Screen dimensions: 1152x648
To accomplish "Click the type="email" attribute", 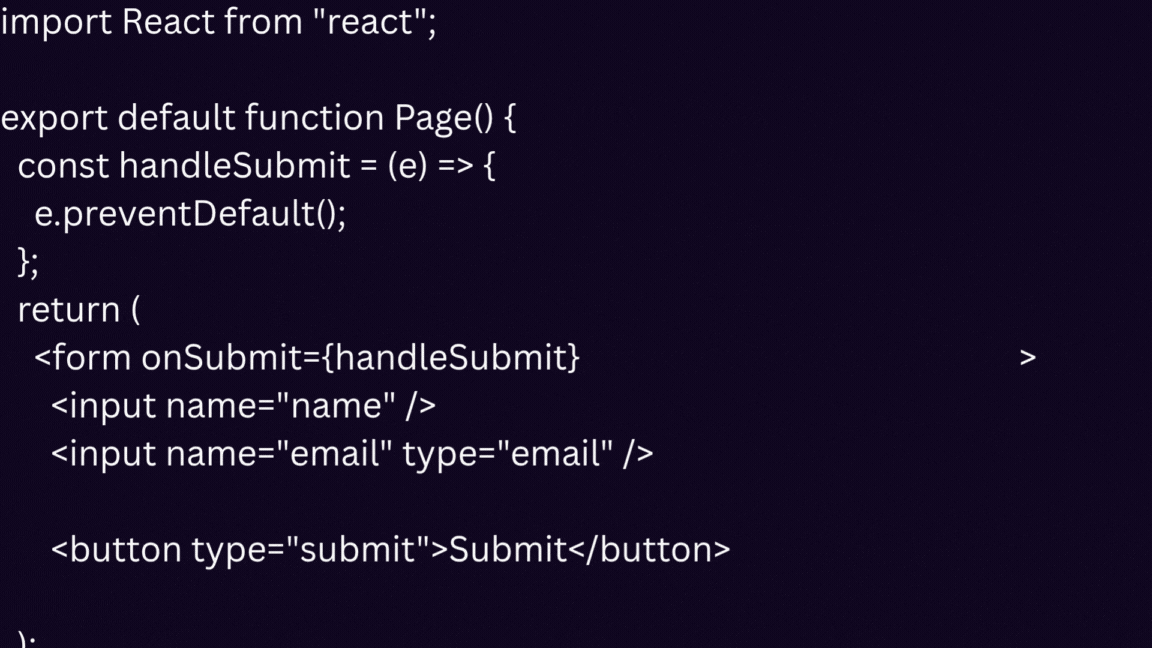I will point(507,454).
